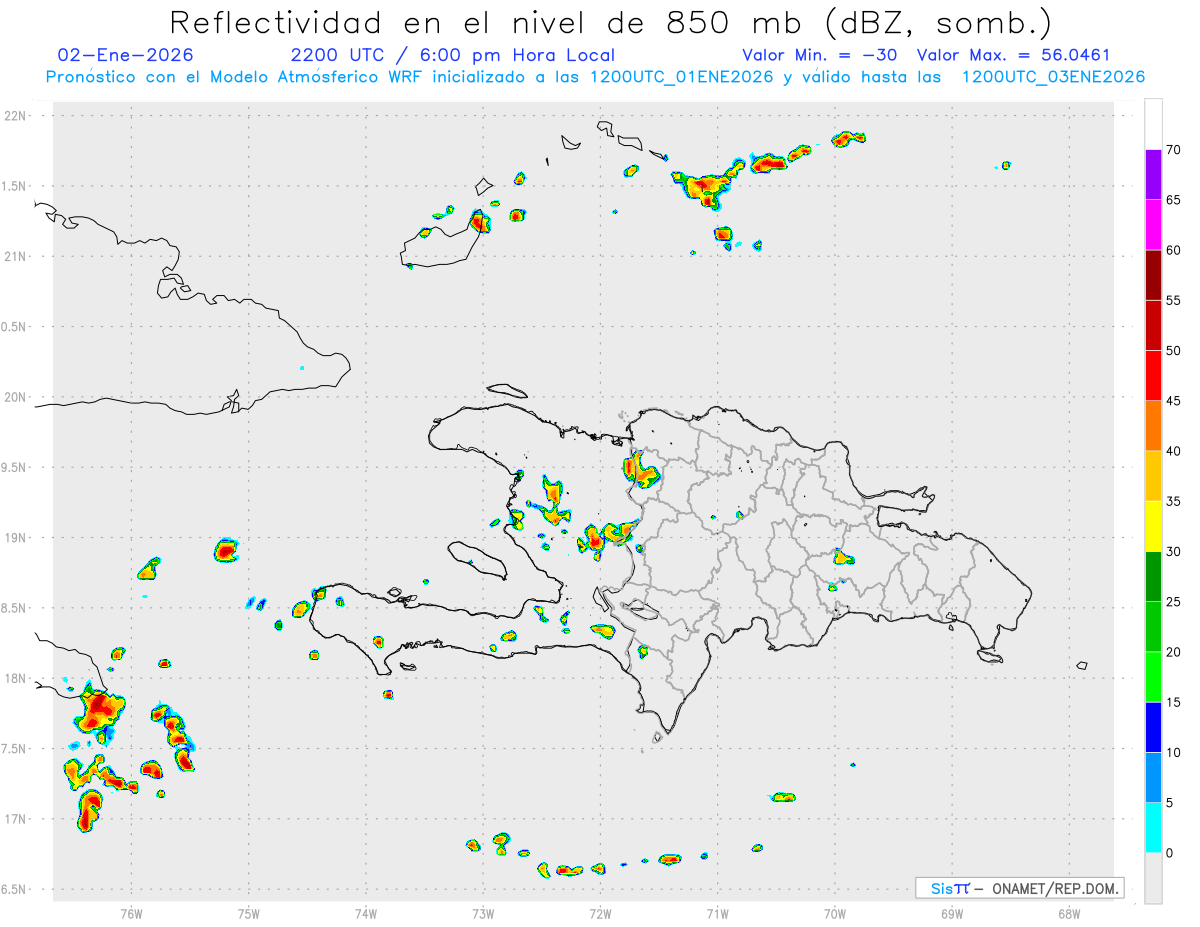The height and width of the screenshot is (927, 1200).
Task: Click the '21N' latitude axis label
Action: tap(17, 257)
